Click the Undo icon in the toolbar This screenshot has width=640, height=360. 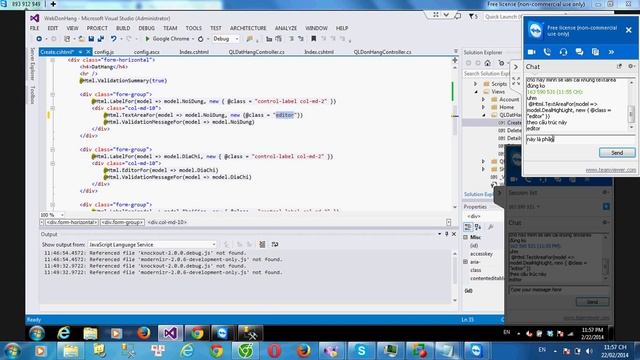point(113,39)
